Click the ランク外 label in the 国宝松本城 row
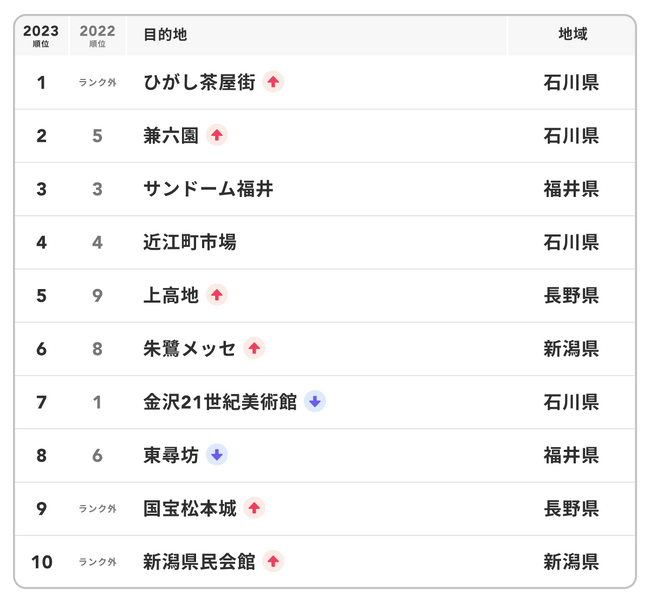Screen dimensions: 650x602 [x=97, y=508]
